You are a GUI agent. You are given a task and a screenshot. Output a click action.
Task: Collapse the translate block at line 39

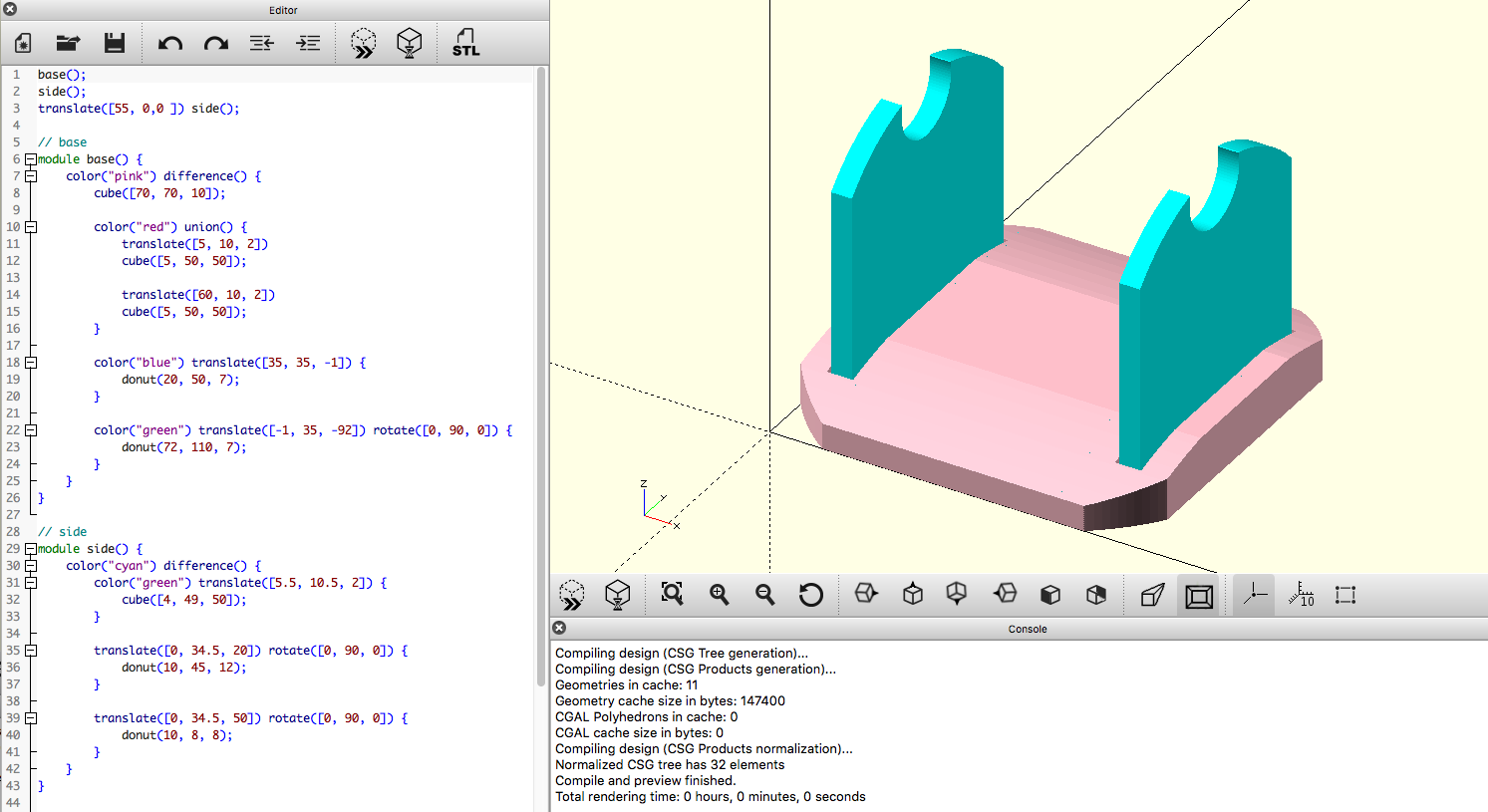click(31, 718)
